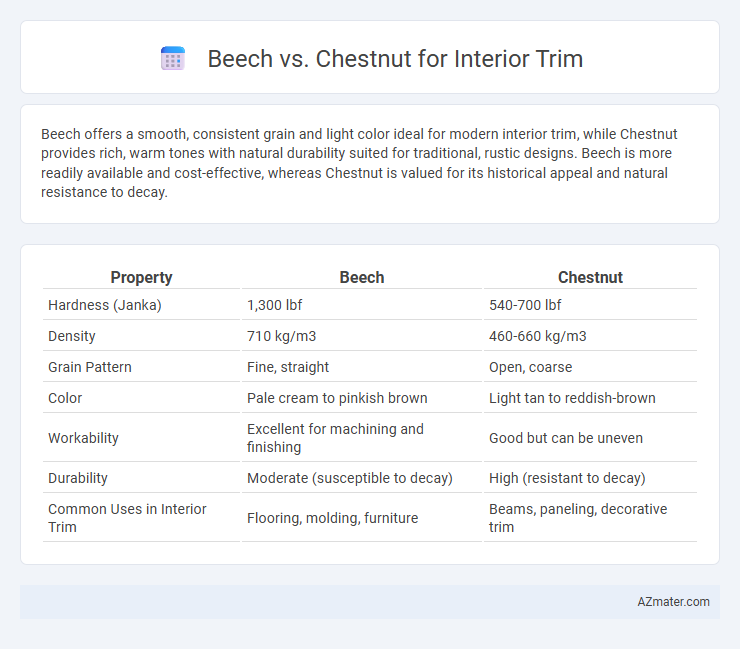Click the '710 kg/m3' value

click(281, 336)
